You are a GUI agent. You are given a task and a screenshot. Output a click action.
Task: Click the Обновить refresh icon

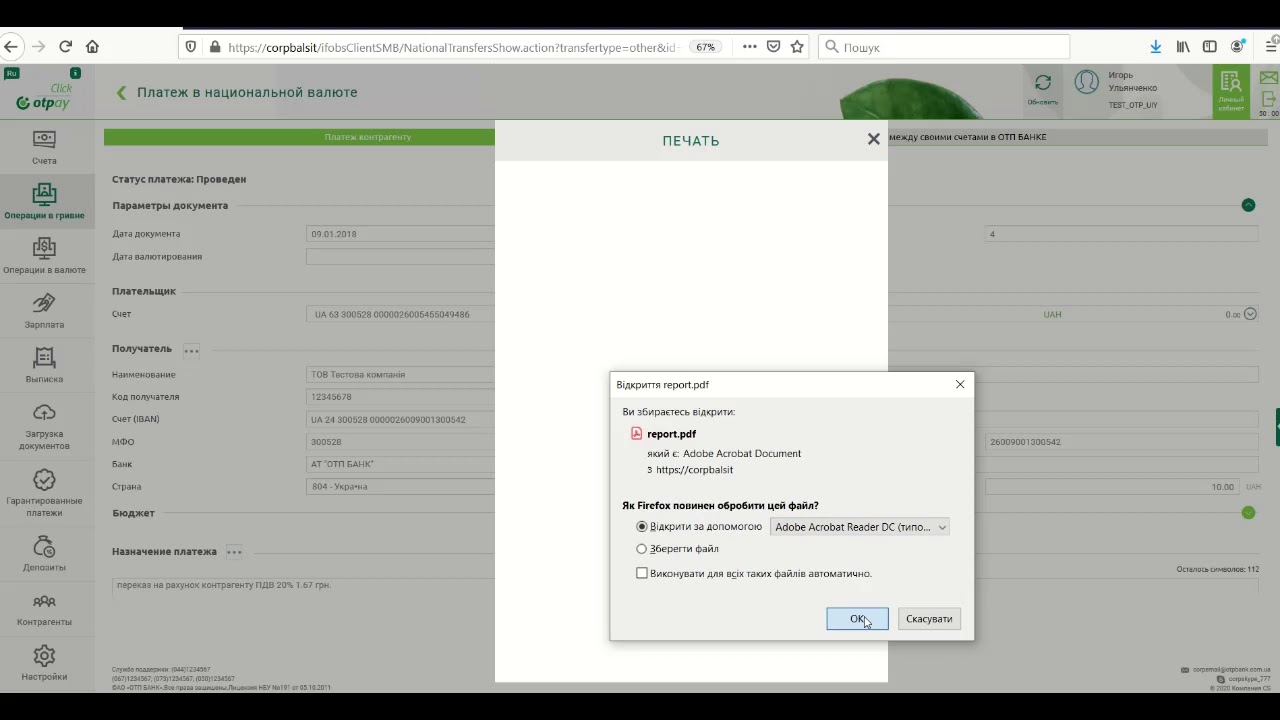point(1042,83)
